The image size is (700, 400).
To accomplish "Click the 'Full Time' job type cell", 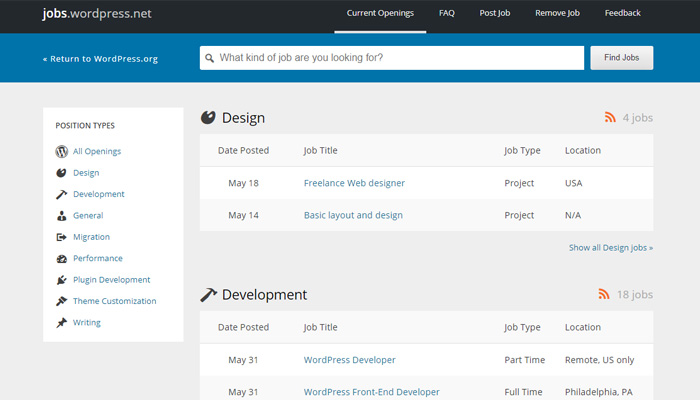I will pos(523,392).
